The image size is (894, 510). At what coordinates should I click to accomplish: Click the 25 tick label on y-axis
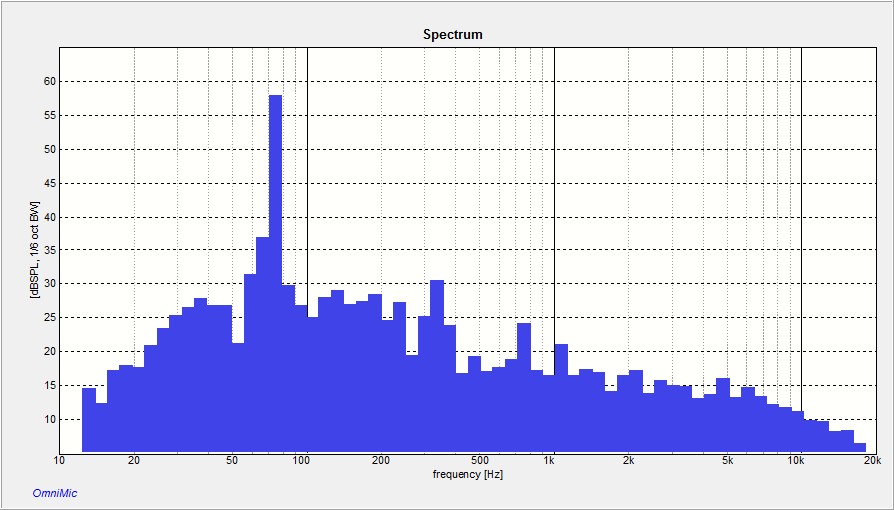pos(50,318)
